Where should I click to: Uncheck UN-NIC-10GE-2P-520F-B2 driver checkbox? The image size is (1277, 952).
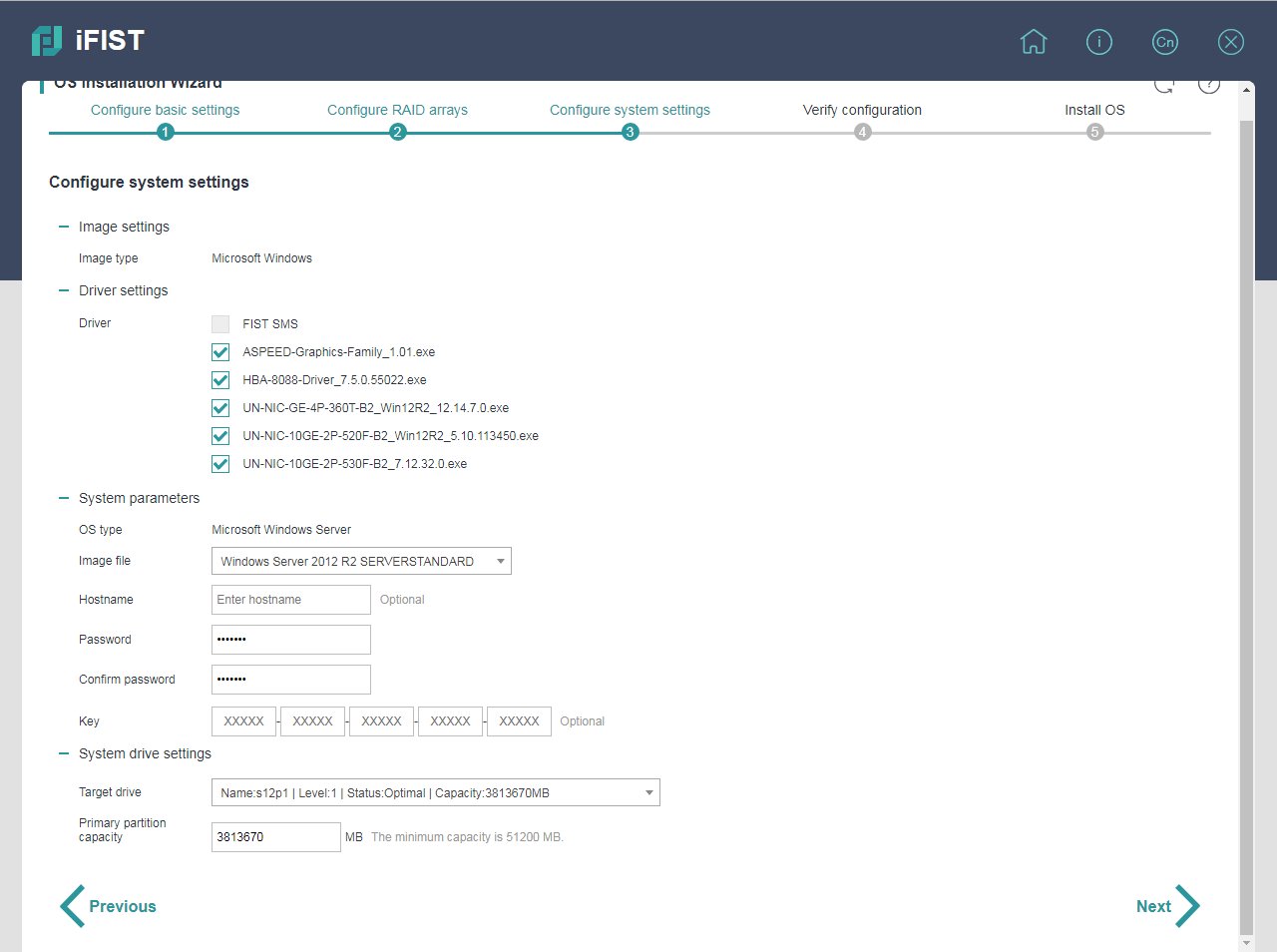pyautogui.click(x=220, y=436)
